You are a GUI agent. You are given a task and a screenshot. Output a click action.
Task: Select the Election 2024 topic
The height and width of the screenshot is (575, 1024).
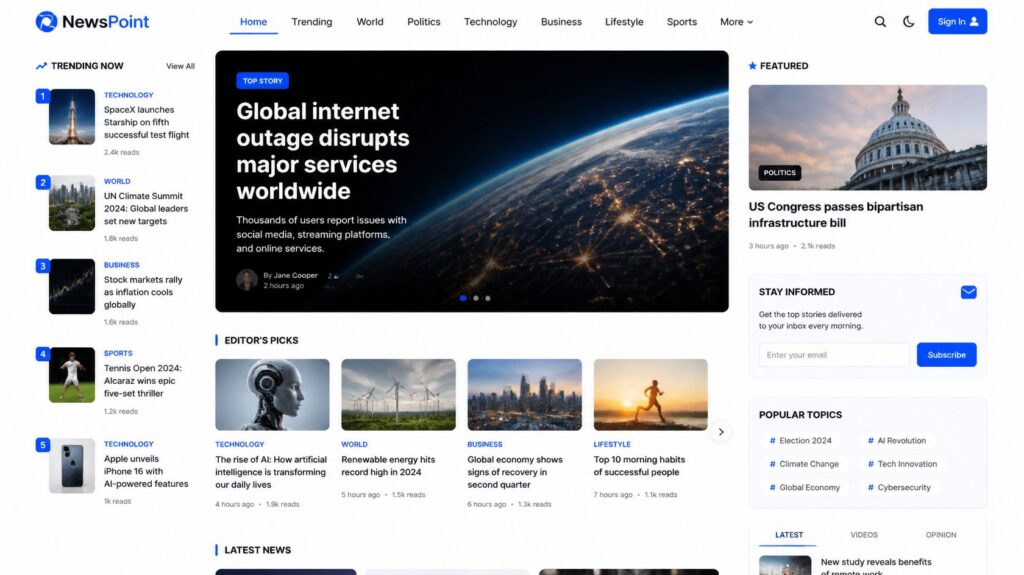click(x=801, y=440)
